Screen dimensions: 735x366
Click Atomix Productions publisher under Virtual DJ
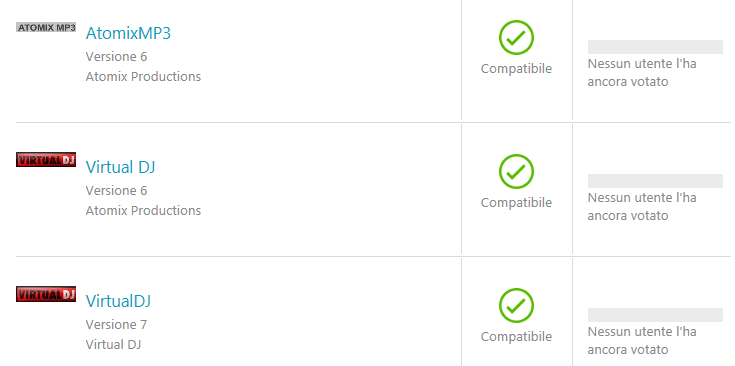click(143, 210)
